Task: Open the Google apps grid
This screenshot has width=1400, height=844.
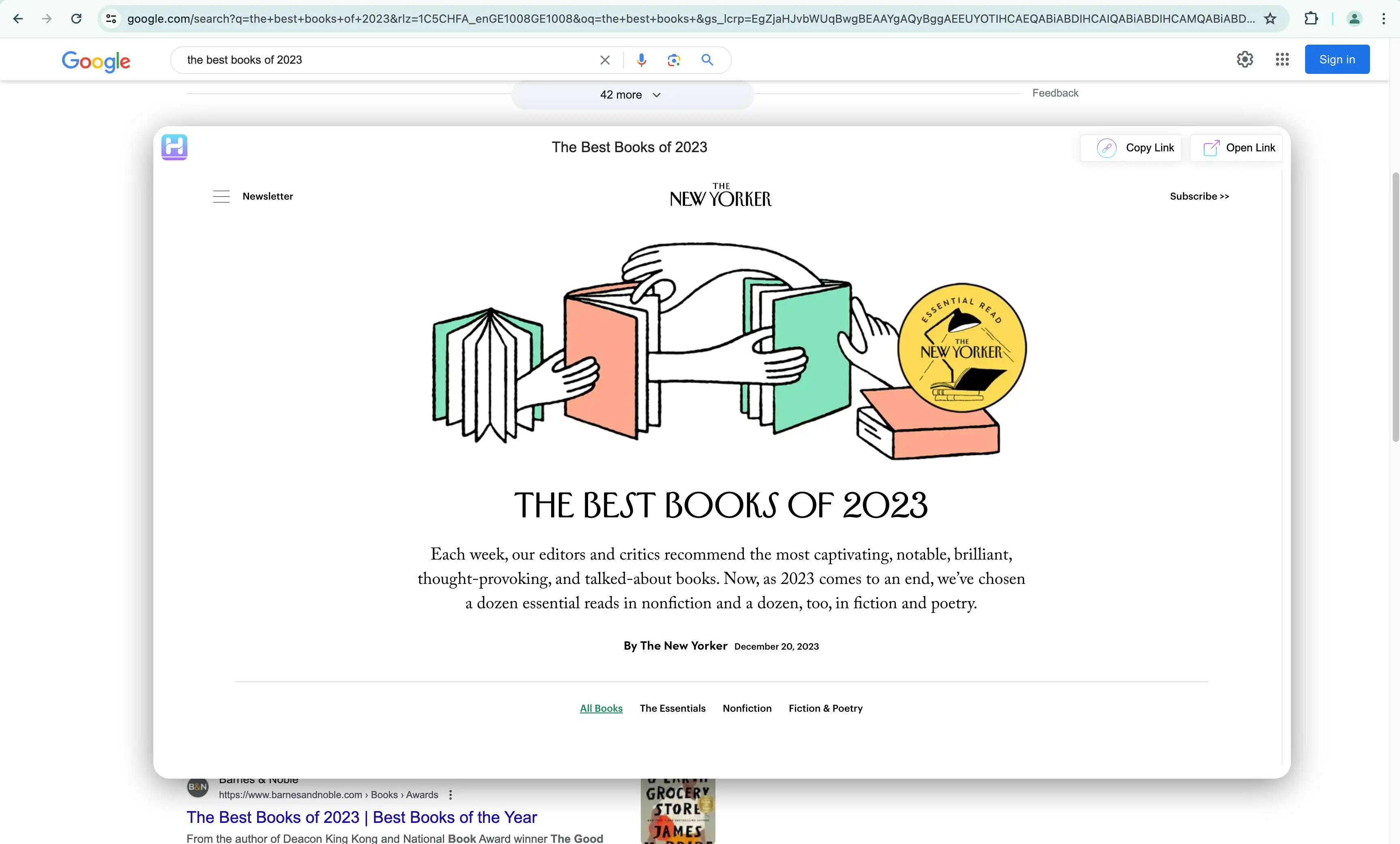Action: 1282,59
